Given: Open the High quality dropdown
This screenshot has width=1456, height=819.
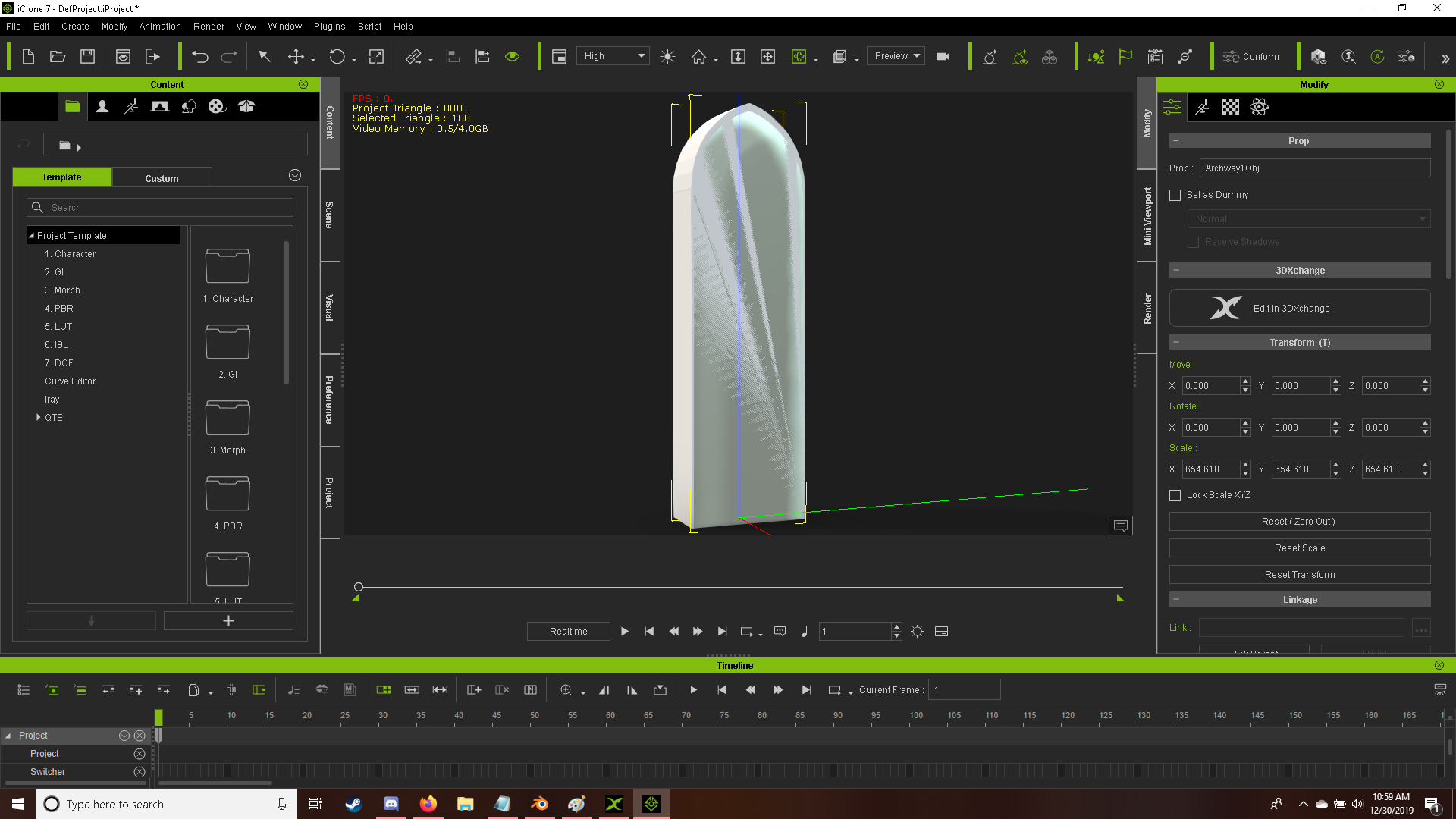Looking at the screenshot, I should (x=613, y=56).
